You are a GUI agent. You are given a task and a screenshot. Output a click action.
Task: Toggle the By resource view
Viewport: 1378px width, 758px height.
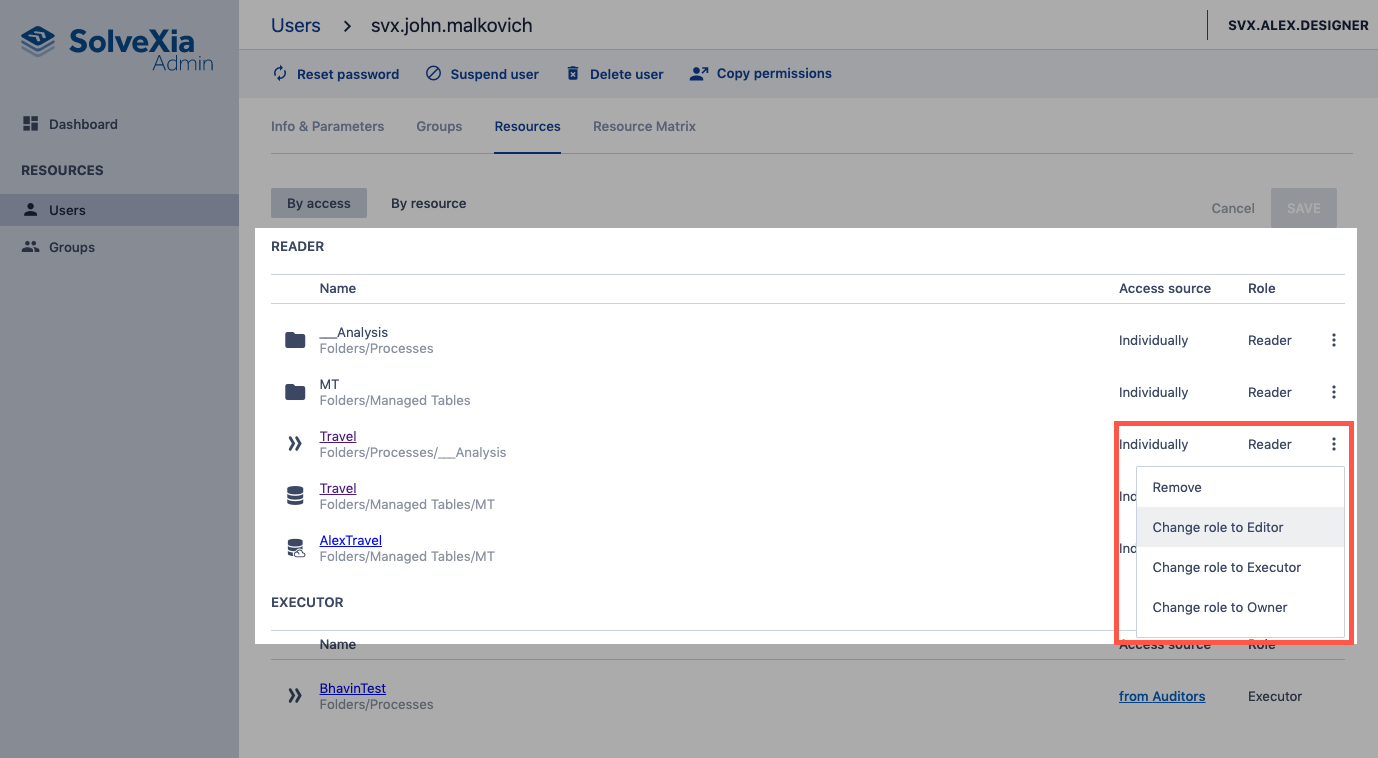pos(428,203)
